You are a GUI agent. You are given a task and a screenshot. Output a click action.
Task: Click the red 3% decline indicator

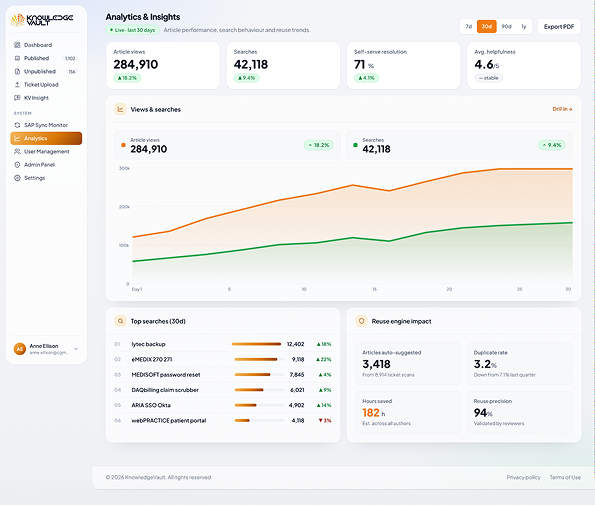point(325,420)
